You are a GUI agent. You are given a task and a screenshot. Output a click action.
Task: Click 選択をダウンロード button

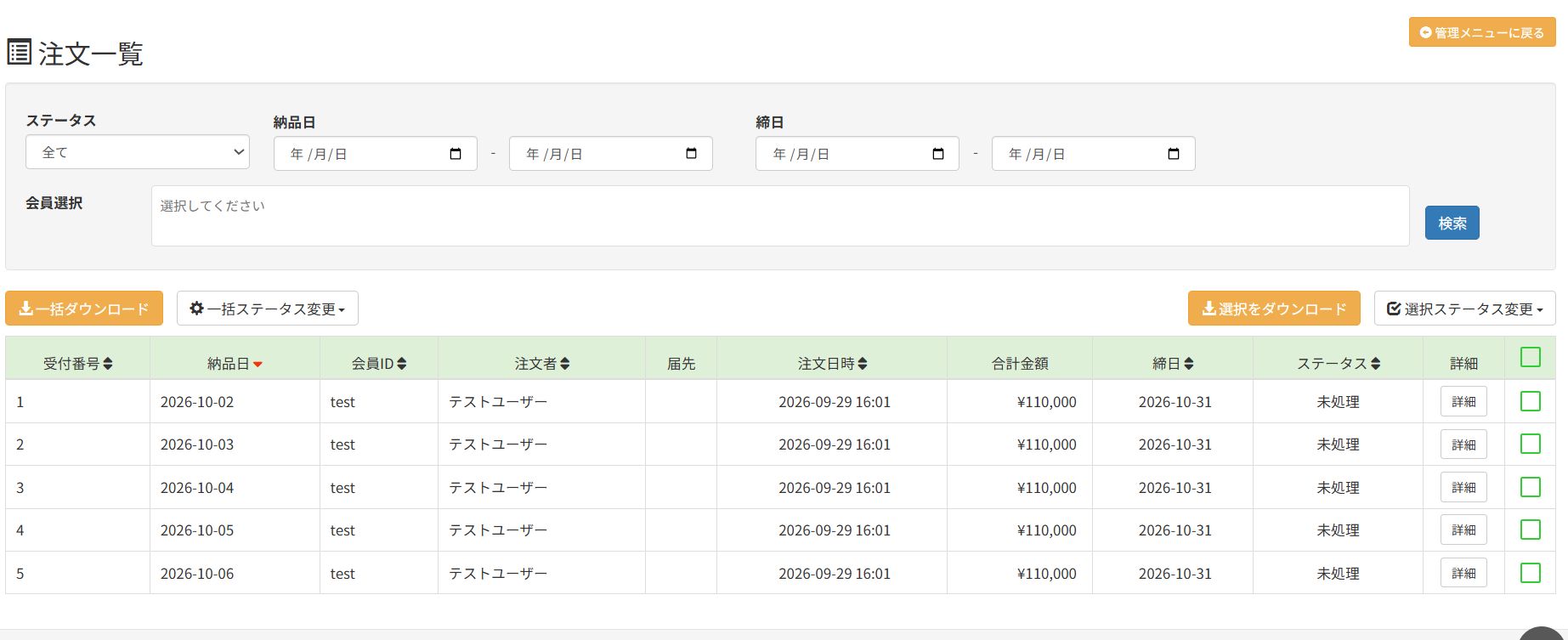[x=1274, y=309]
